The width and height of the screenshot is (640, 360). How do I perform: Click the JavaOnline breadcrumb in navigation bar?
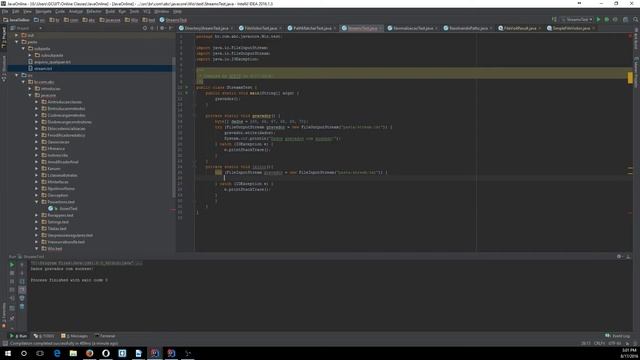tap(16, 20)
